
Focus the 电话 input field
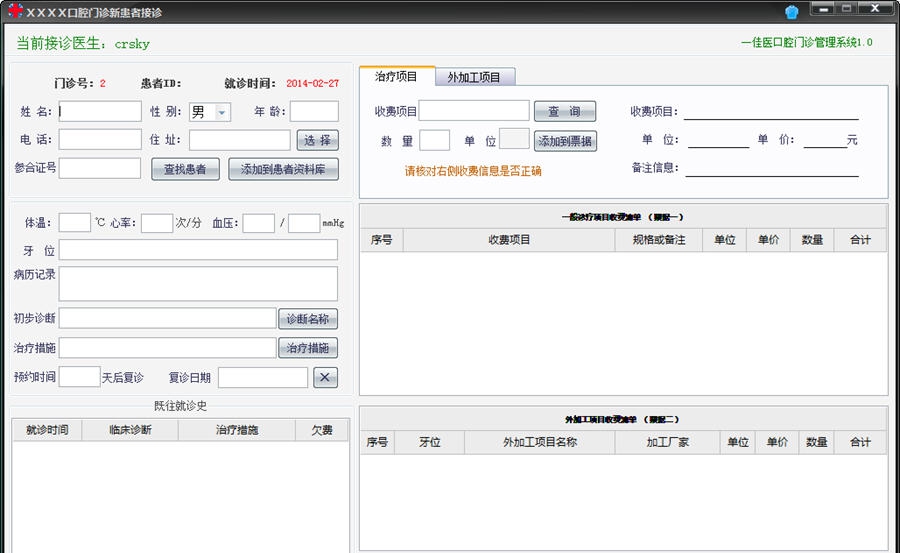(100, 140)
